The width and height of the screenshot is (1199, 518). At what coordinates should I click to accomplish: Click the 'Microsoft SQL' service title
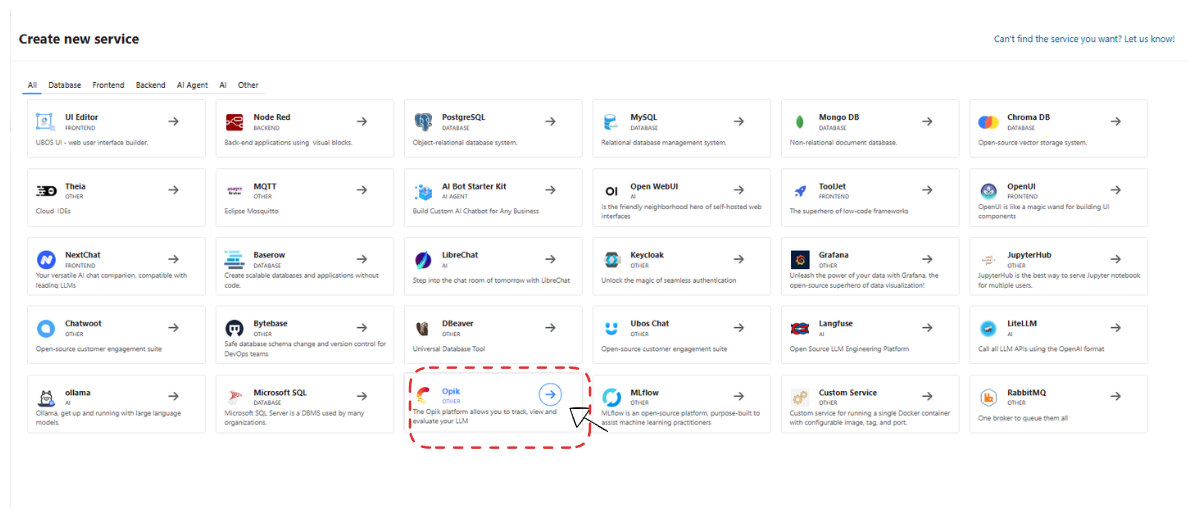click(x=279, y=393)
